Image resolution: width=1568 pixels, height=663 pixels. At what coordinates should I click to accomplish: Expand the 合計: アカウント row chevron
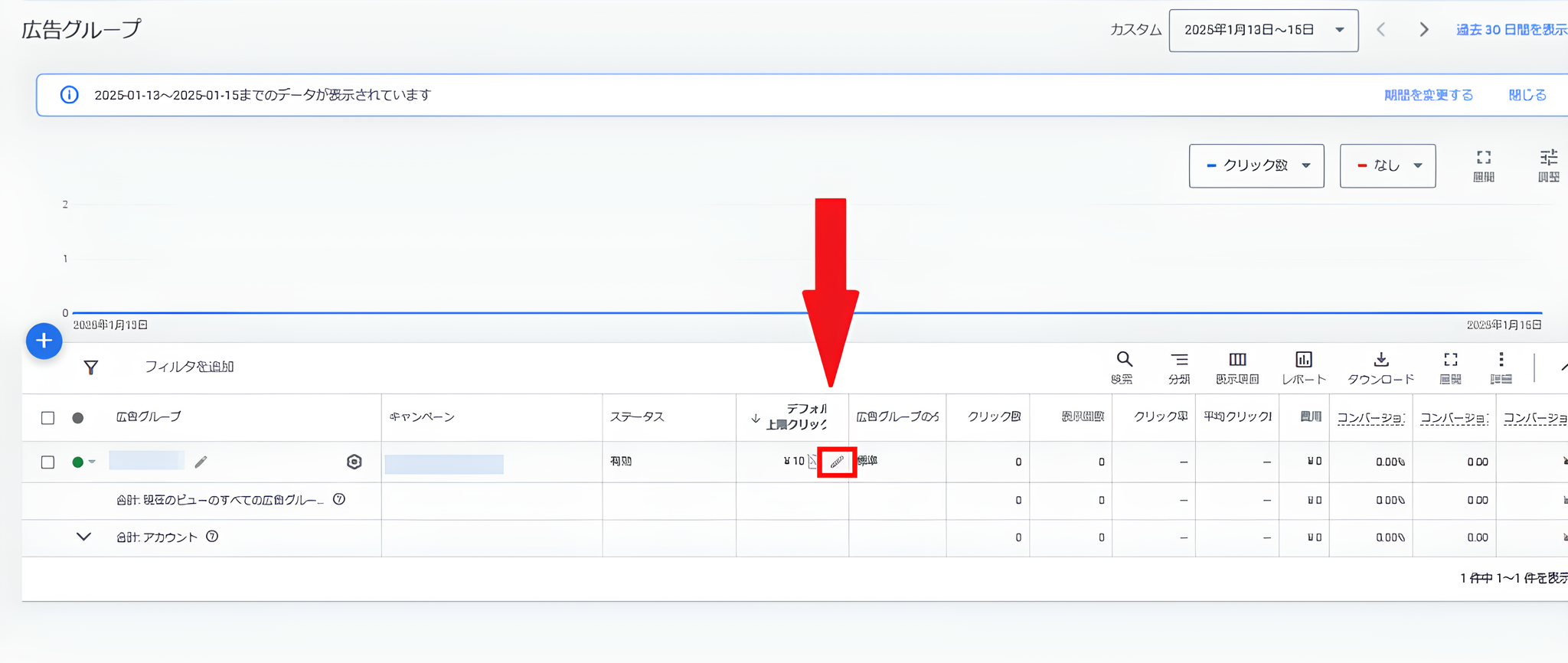[x=83, y=537]
